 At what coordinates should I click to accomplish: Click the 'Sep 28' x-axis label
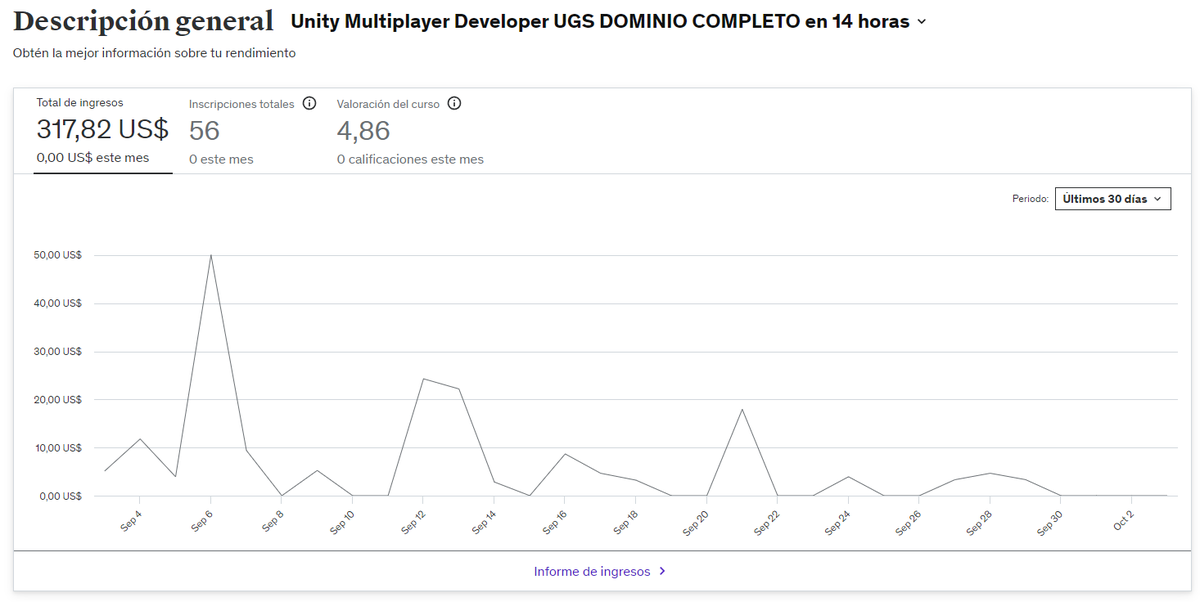pyautogui.click(x=980, y=521)
